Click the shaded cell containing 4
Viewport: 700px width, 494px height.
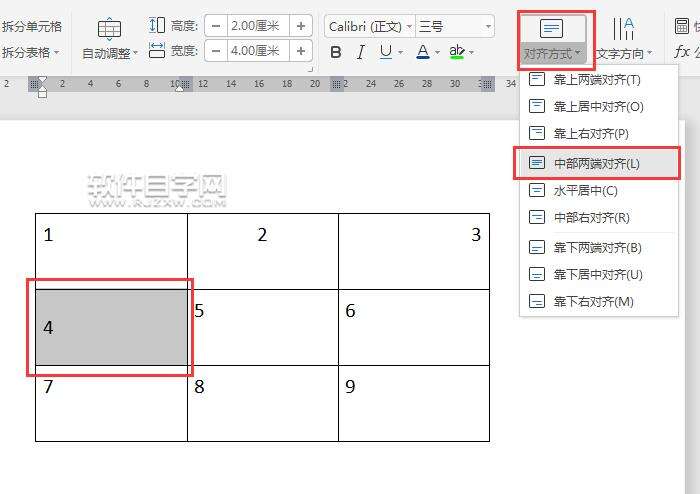pyautogui.click(x=111, y=328)
